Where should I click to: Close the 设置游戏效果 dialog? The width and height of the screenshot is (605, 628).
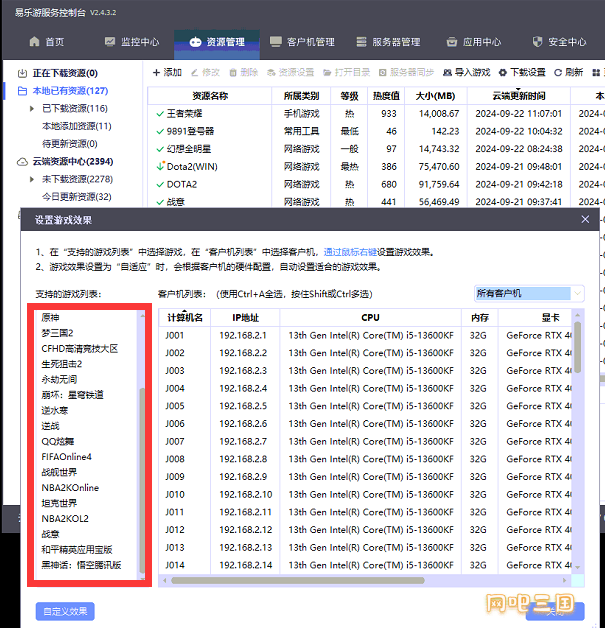585,219
